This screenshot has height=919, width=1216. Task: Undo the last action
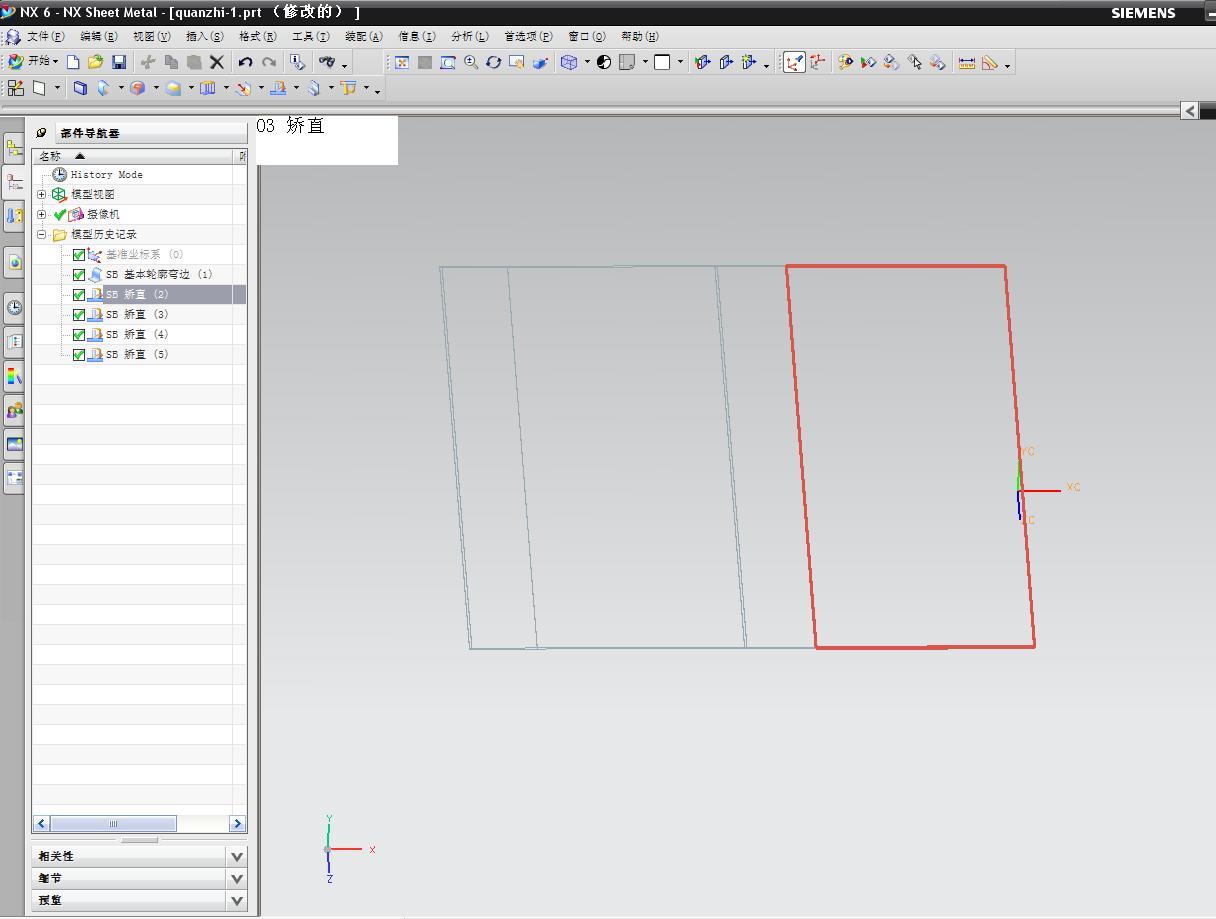245,62
